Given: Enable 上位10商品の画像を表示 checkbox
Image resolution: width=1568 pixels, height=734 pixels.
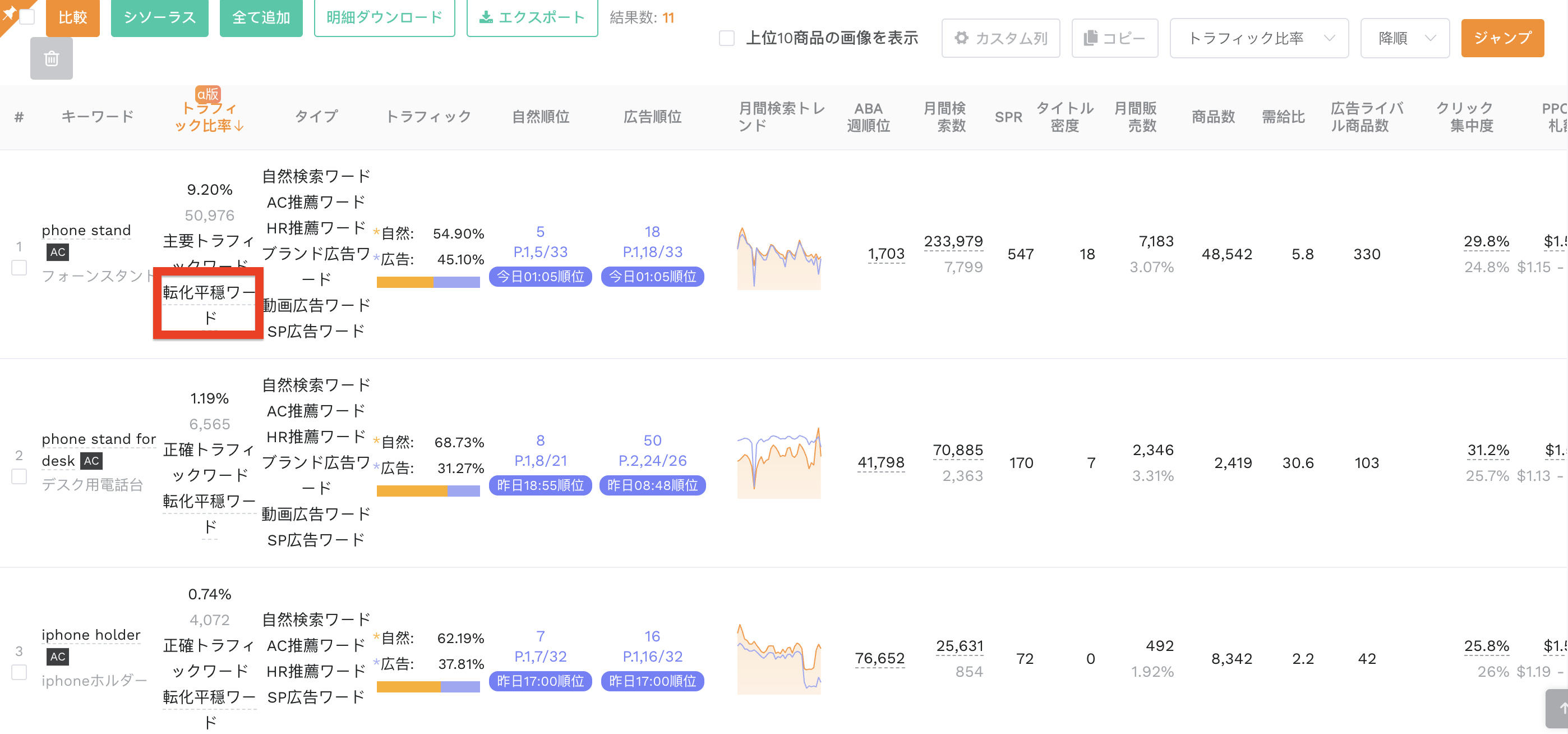Looking at the screenshot, I should pos(727,38).
